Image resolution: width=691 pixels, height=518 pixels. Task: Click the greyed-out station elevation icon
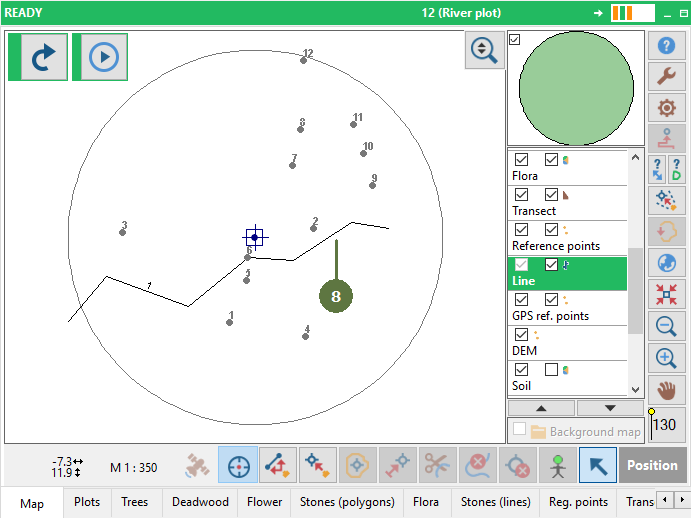[666, 138]
